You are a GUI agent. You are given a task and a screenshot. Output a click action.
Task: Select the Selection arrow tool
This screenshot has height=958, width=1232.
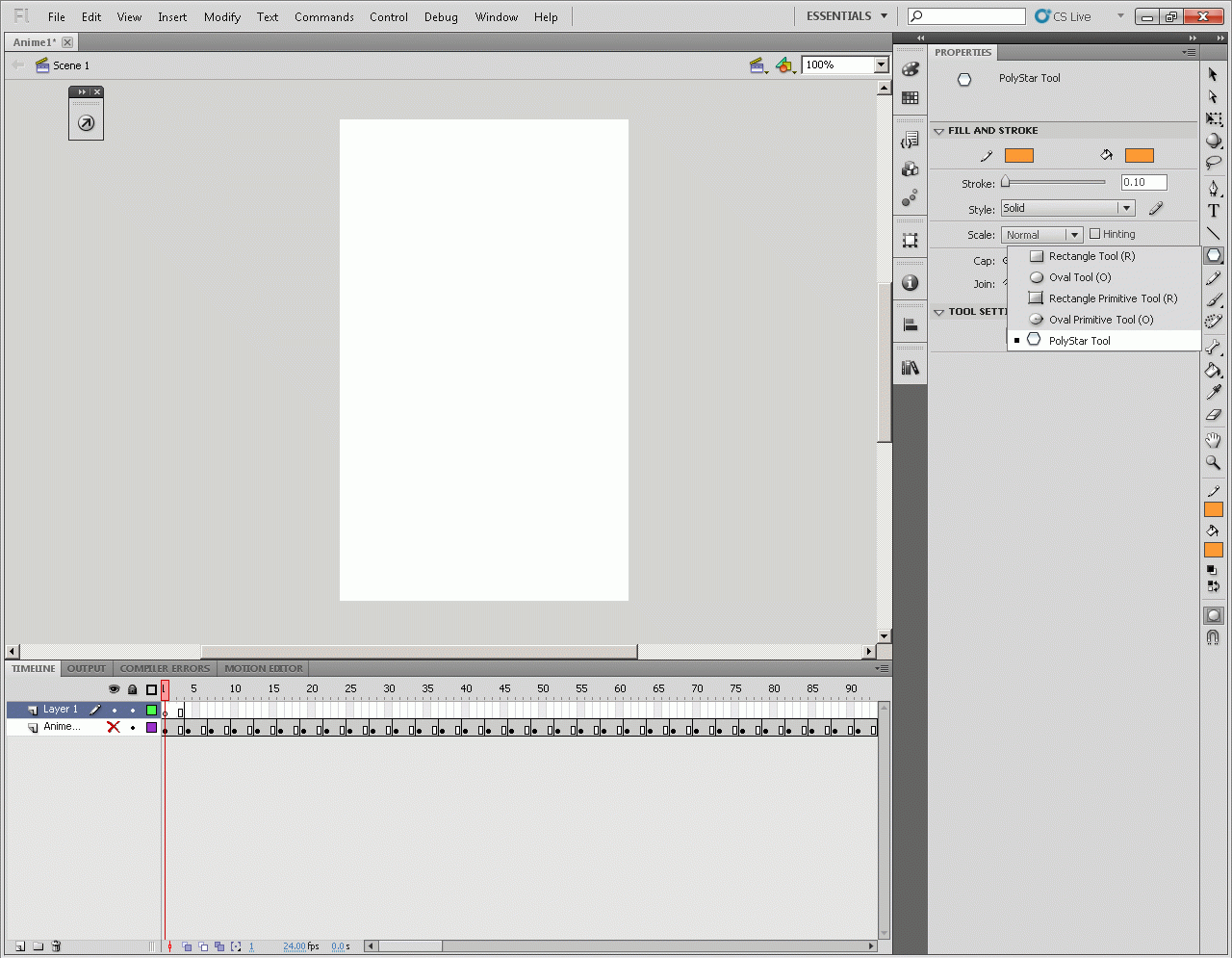[x=1213, y=75]
